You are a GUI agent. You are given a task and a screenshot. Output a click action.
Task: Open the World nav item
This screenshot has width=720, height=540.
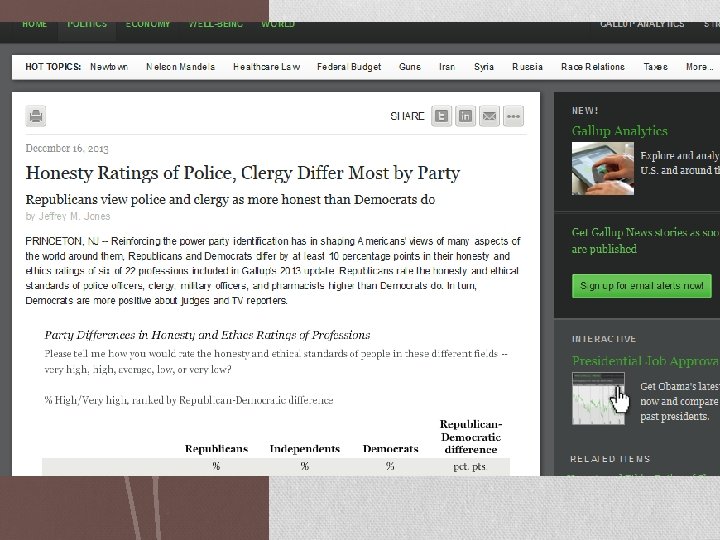click(x=278, y=24)
